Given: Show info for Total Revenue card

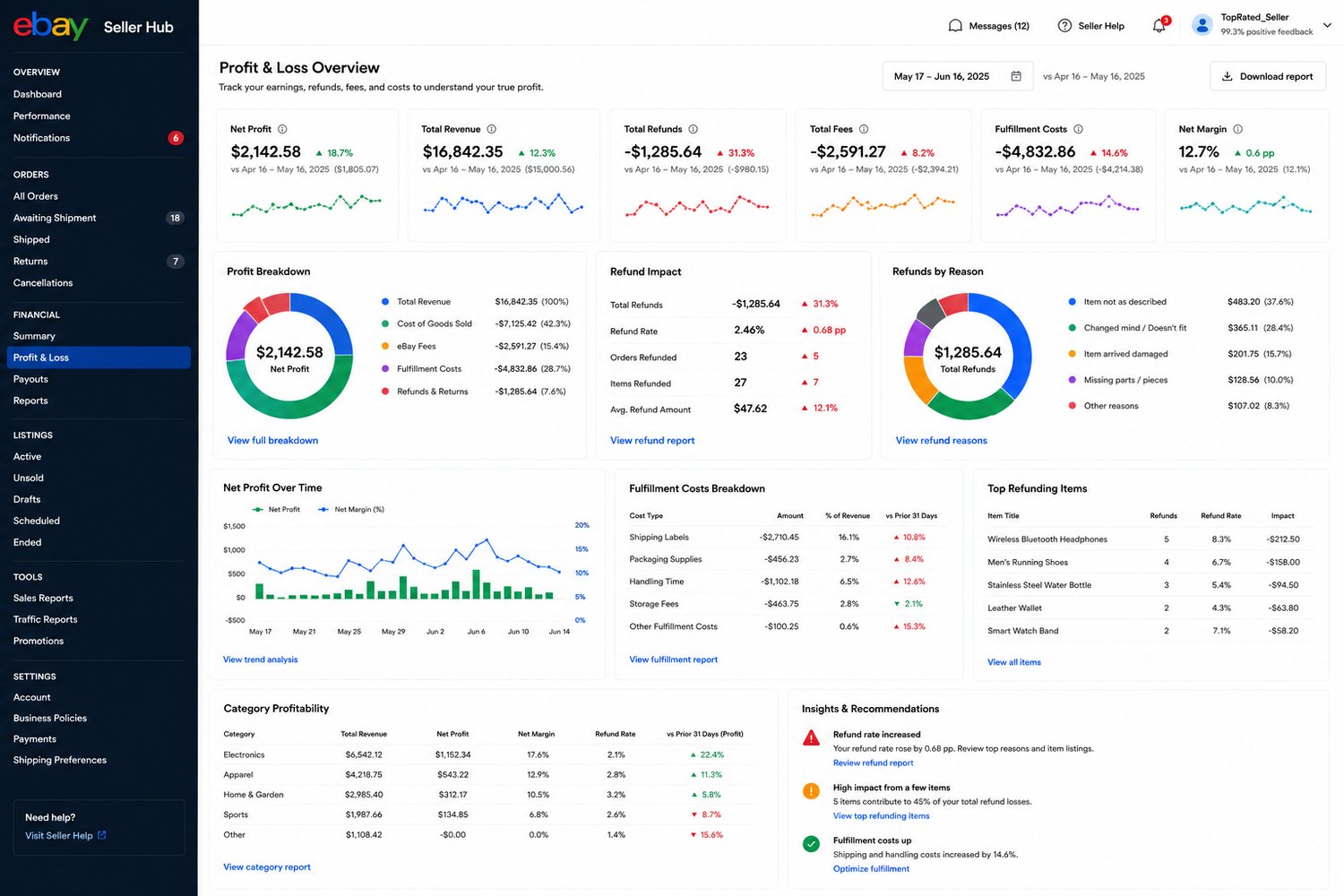Looking at the screenshot, I should pos(491,129).
